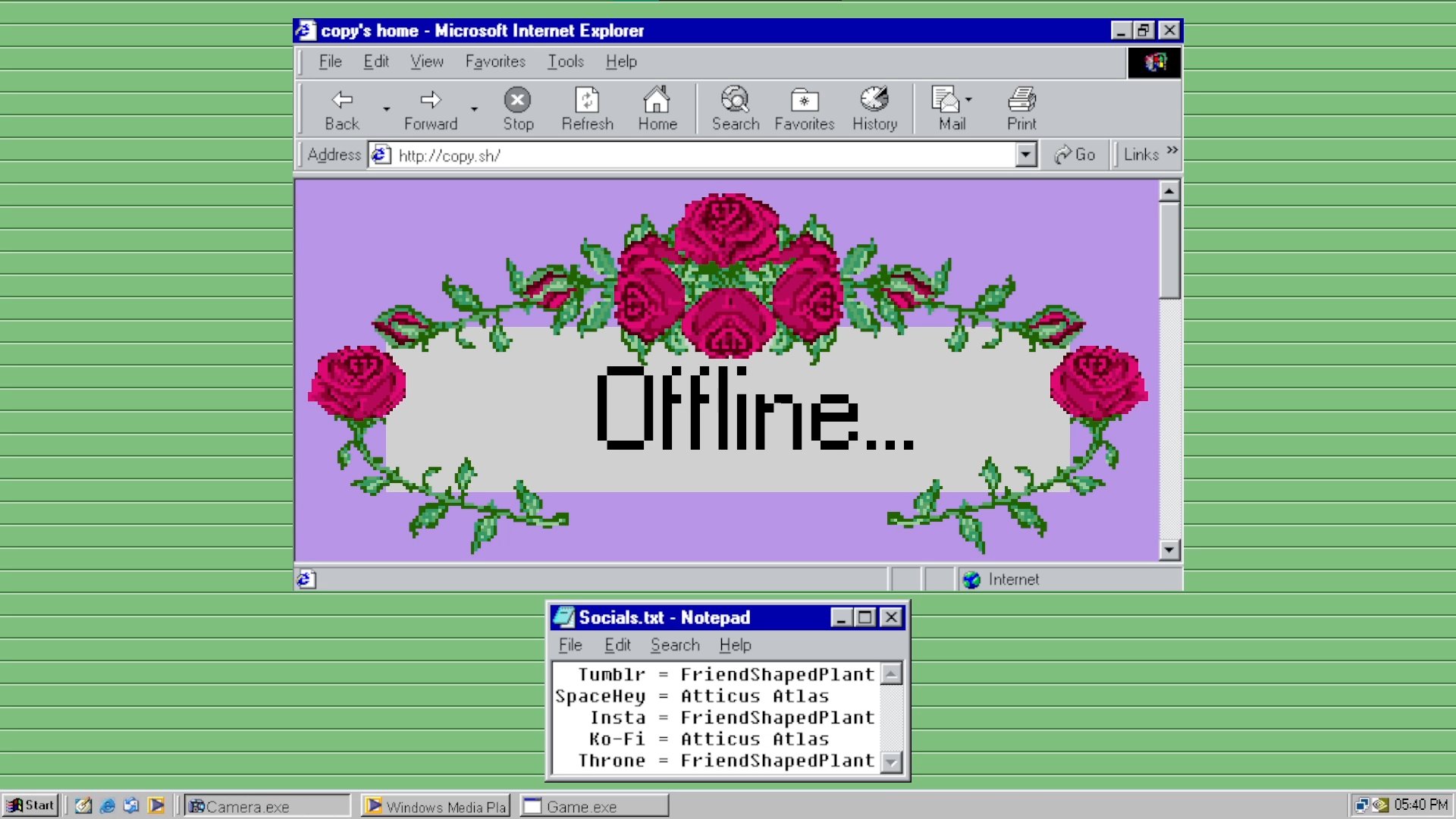1456x819 pixels.
Task: Open the Start menu
Action: coord(30,805)
